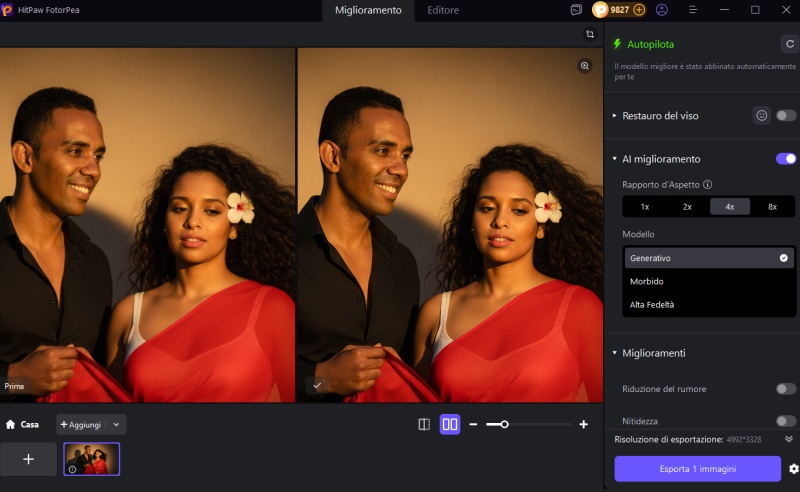Click the crop tool icon
The image size is (800, 492).
[590, 34]
